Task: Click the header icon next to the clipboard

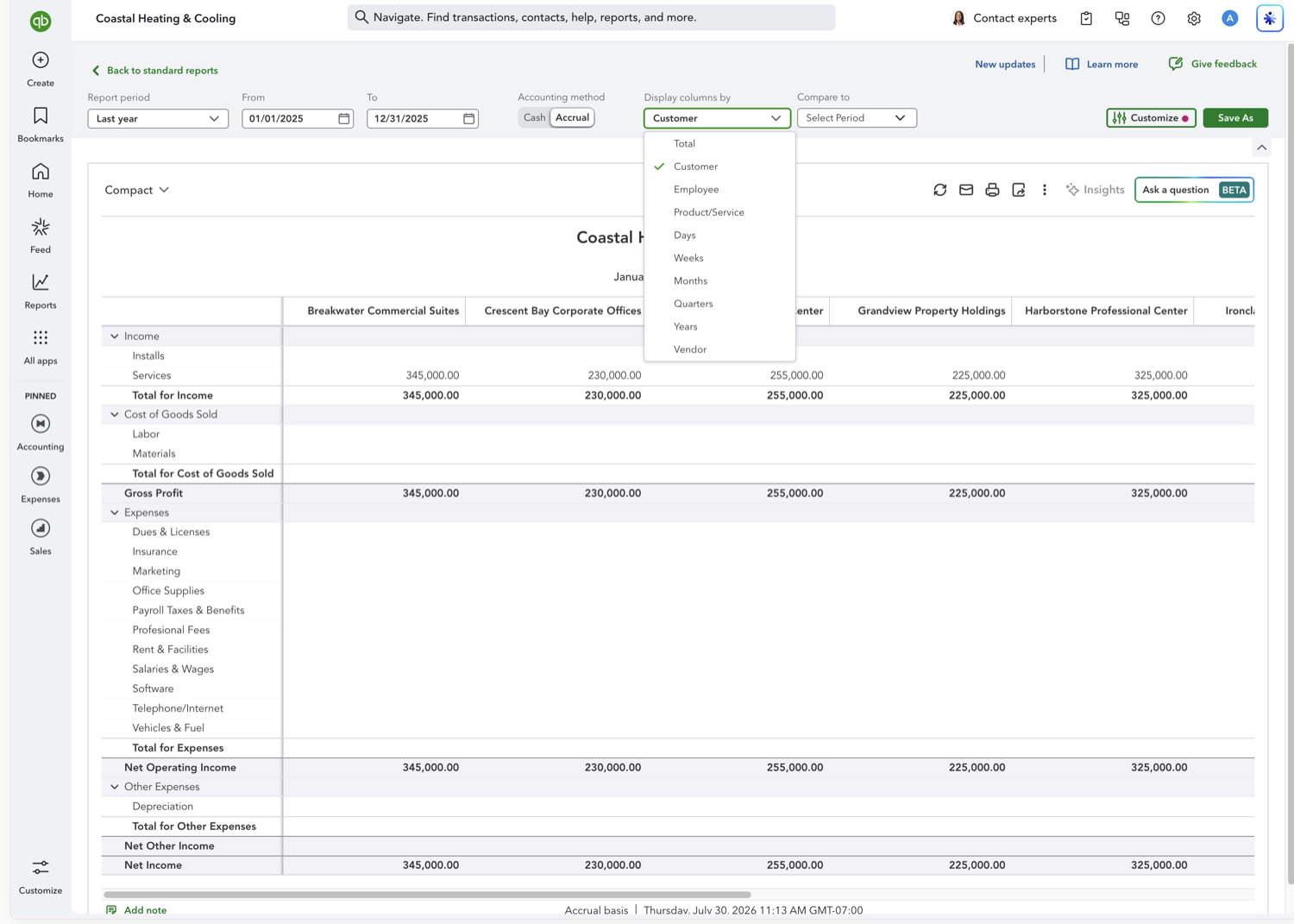Action: tap(1122, 18)
